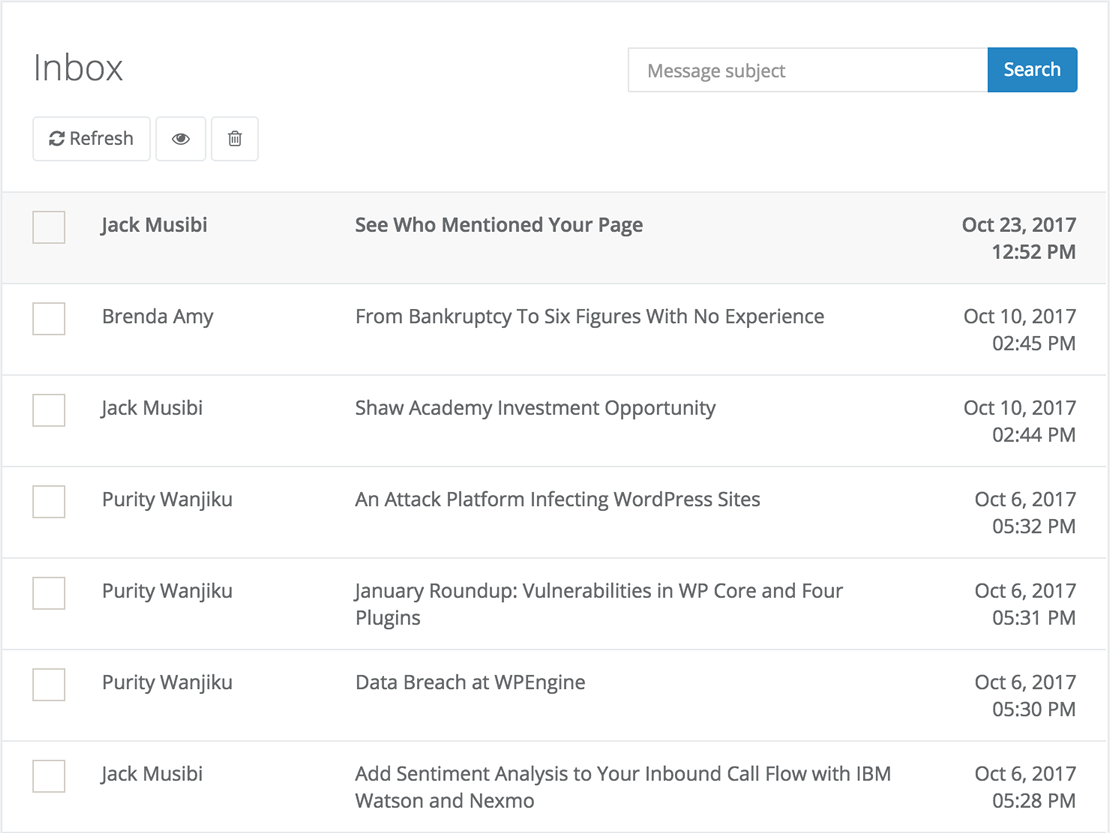
Task: Click date Oct 10, 2017 02:44 PM
Action: pos(1019,421)
